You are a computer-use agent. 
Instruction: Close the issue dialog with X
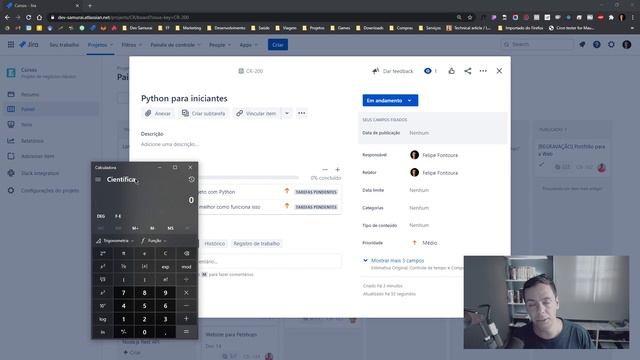coord(499,71)
